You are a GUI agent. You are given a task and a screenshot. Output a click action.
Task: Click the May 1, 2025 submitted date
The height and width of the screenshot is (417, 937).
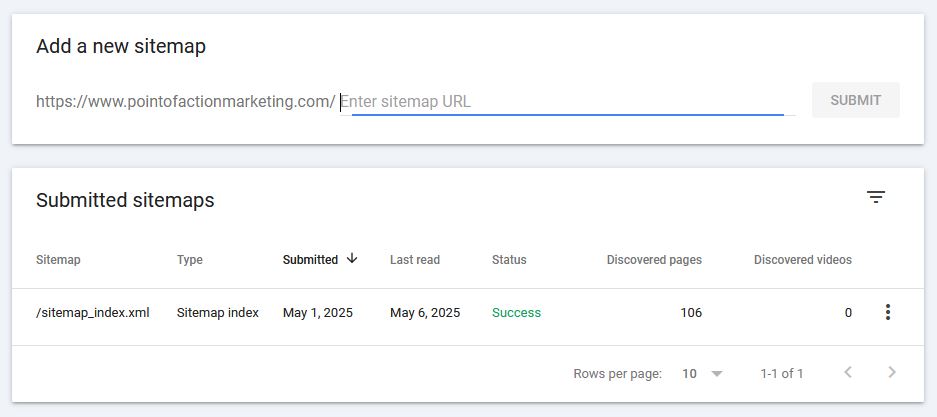pyautogui.click(x=318, y=312)
